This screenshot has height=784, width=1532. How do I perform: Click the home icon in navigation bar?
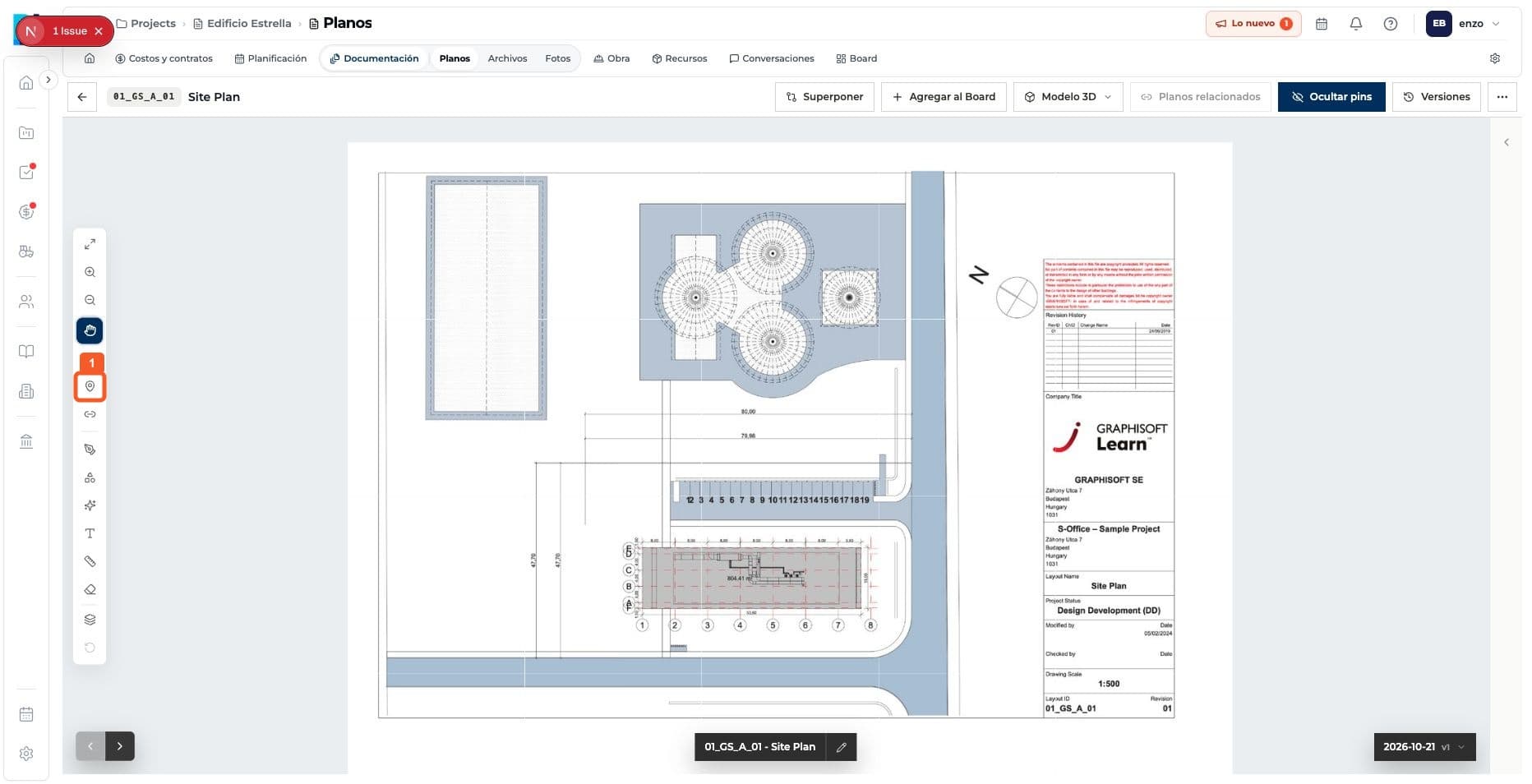[x=90, y=58]
